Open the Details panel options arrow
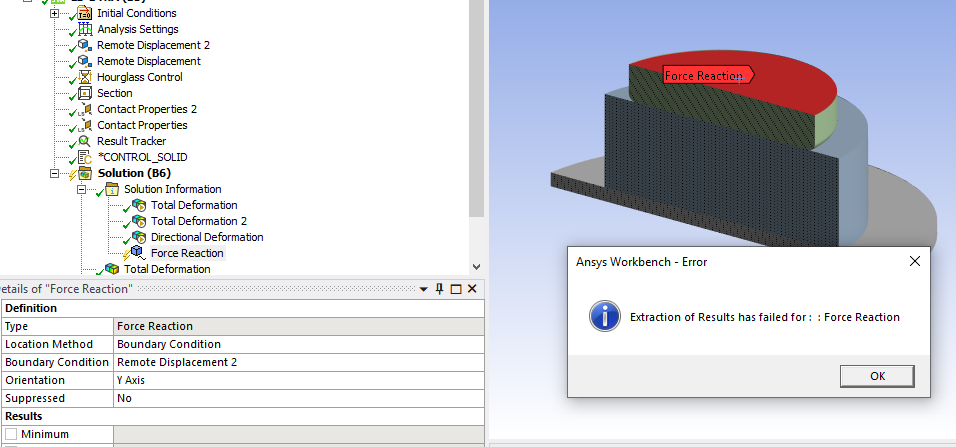Viewport: 956px width, 447px height. coord(424,290)
